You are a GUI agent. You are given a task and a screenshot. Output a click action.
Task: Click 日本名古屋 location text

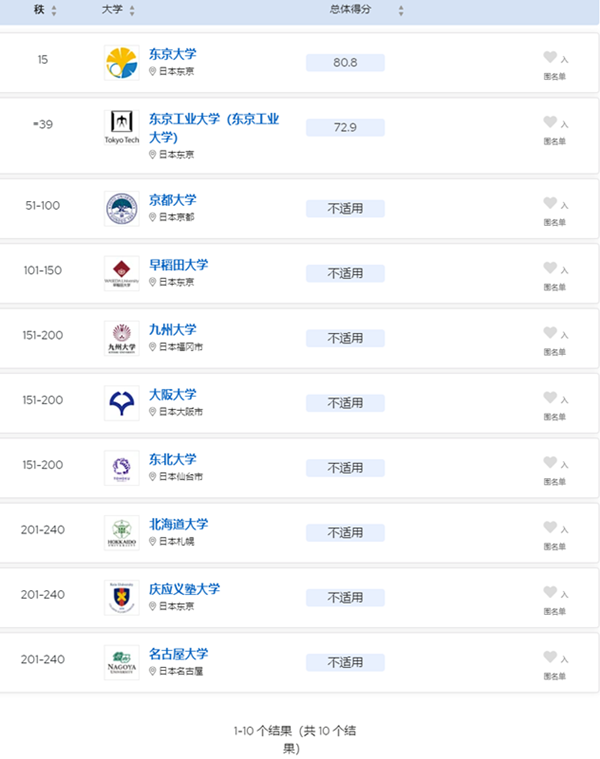click(x=181, y=671)
